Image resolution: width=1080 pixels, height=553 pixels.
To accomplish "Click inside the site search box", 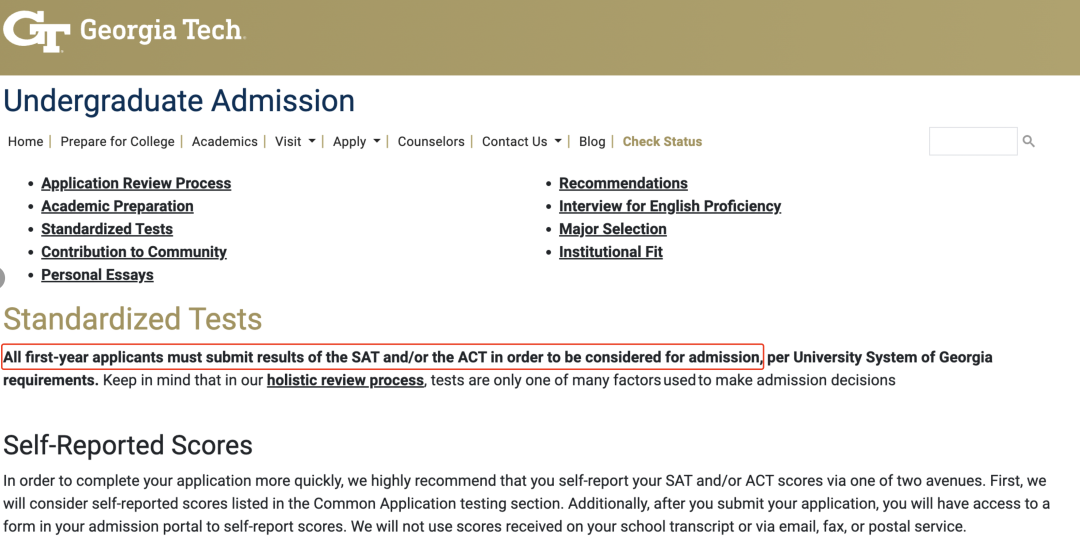I will [x=972, y=142].
